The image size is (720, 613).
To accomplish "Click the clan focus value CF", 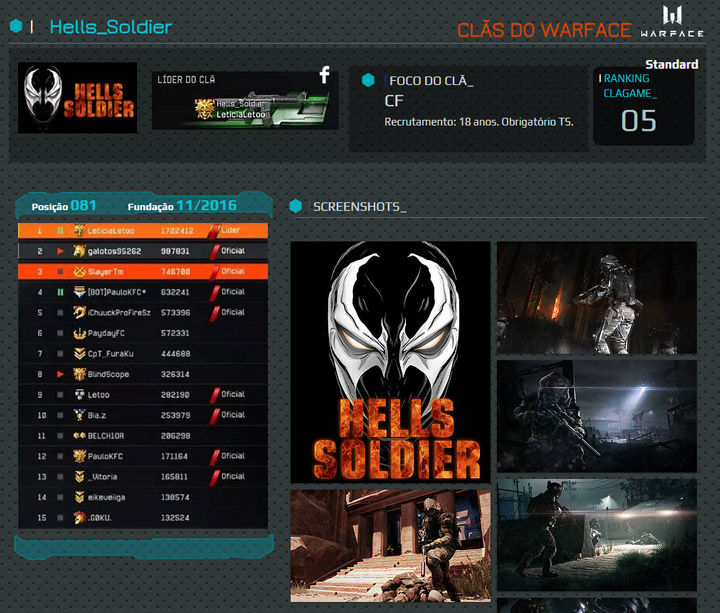I will click(x=394, y=101).
